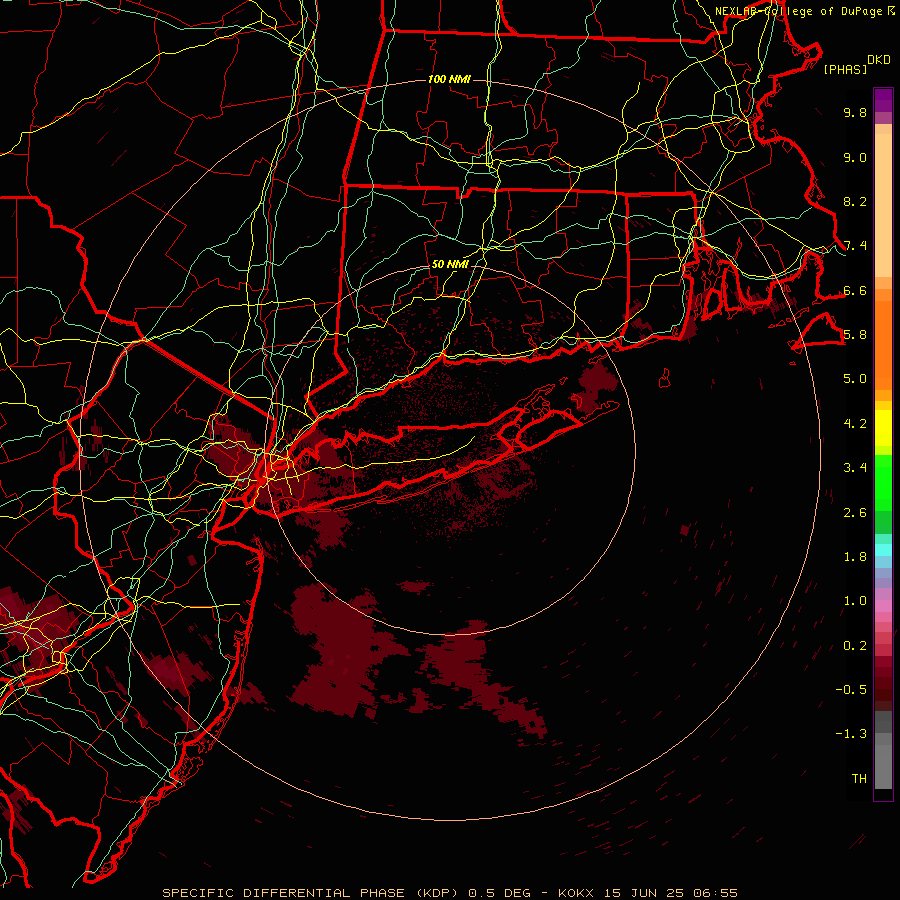
Task: Click the 2.6 value on color scale
Action: (855, 513)
